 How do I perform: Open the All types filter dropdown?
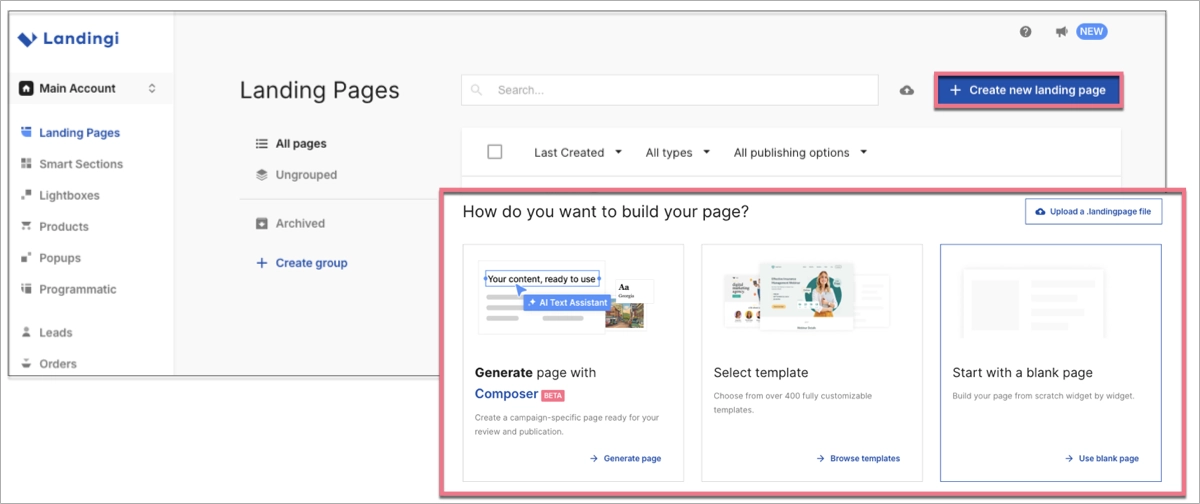tap(678, 153)
